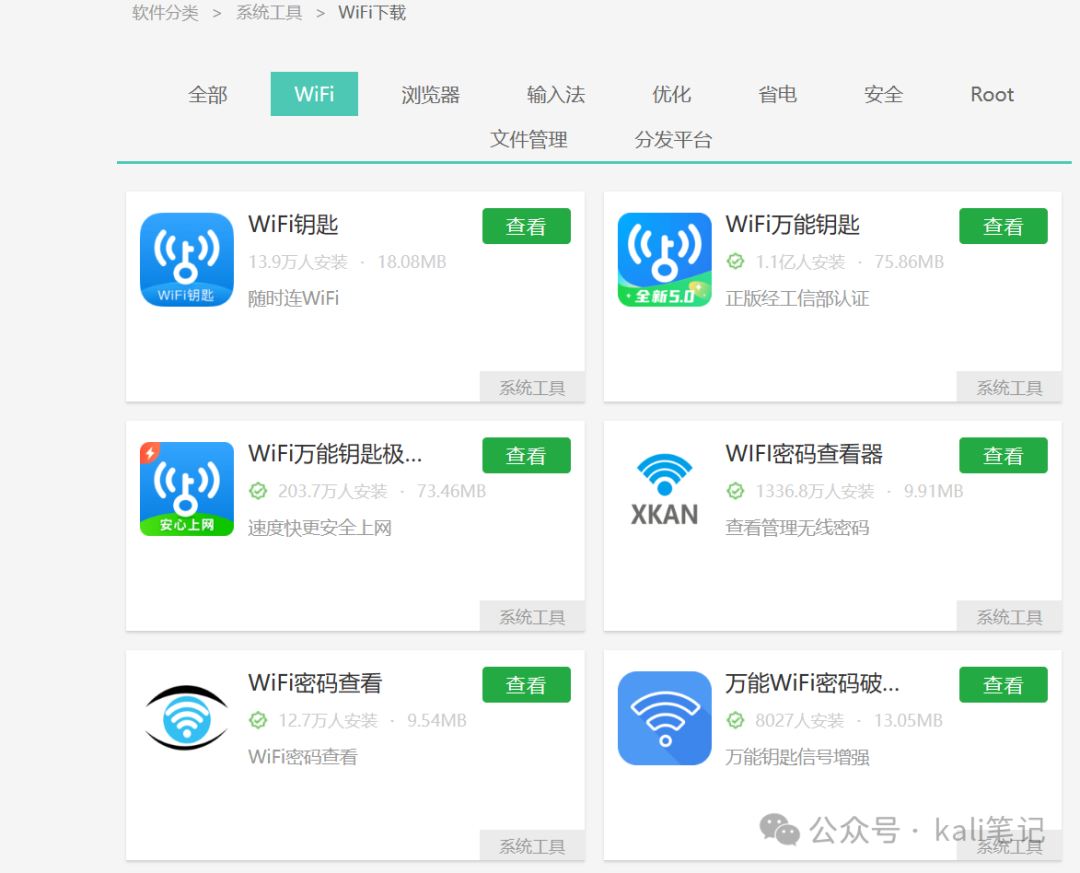Screen dimensions: 1080x873
Task: Click verified badge beside 203.7万人安装
Action: [x=258, y=491]
